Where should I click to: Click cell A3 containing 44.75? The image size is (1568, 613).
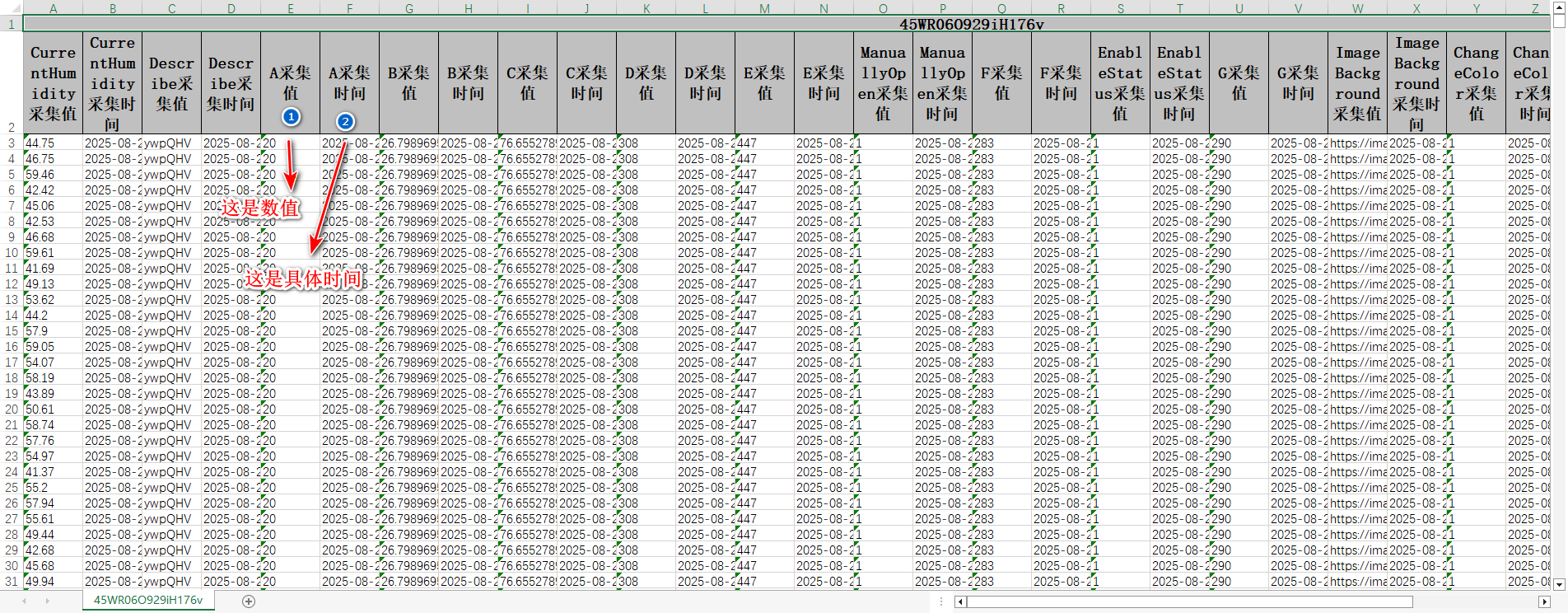(x=54, y=143)
